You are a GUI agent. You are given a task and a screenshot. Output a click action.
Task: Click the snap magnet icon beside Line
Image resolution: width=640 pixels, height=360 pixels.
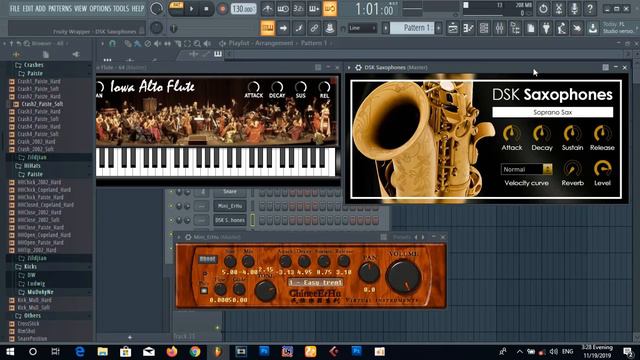coord(343,28)
